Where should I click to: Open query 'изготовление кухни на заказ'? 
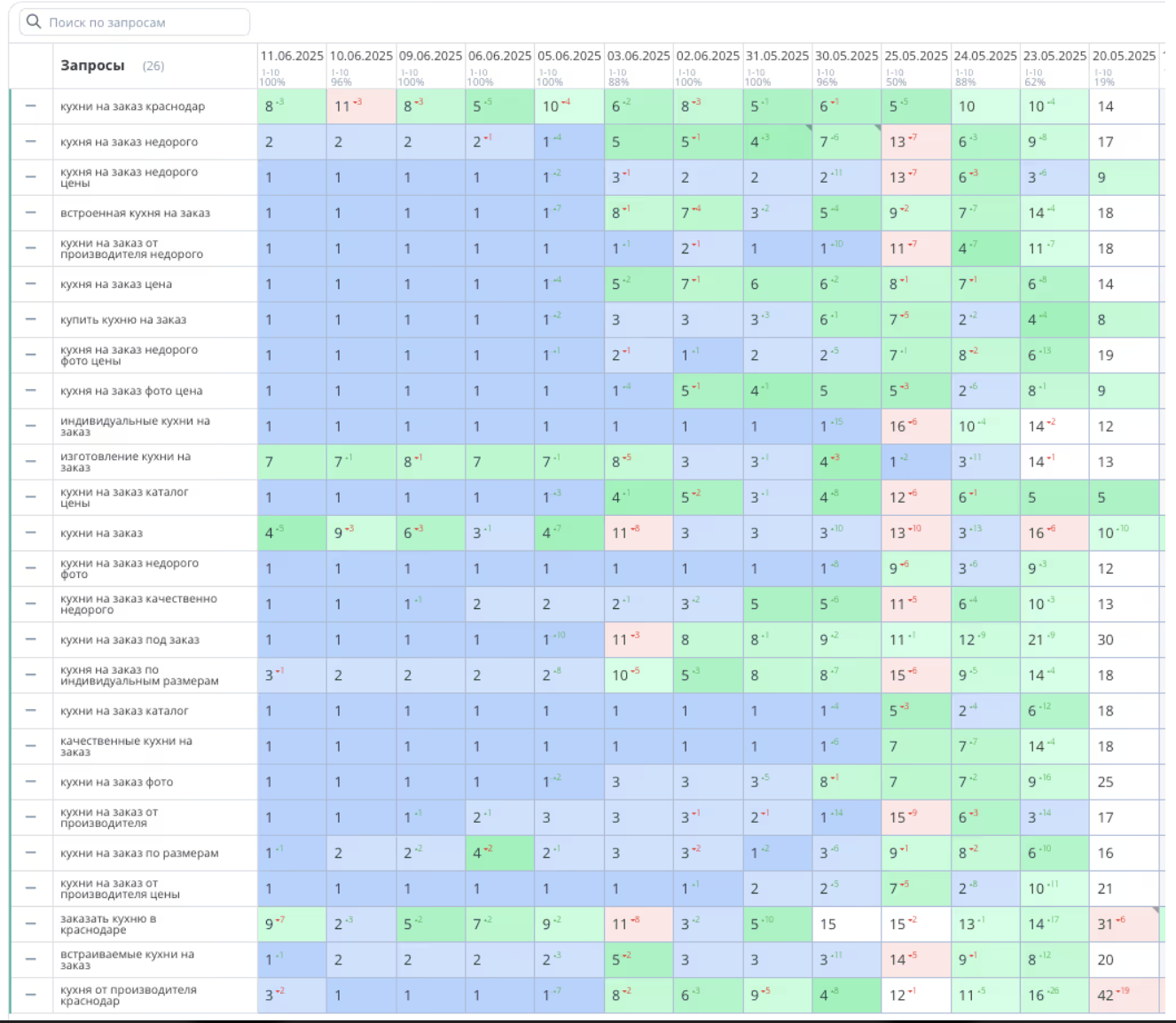125,462
